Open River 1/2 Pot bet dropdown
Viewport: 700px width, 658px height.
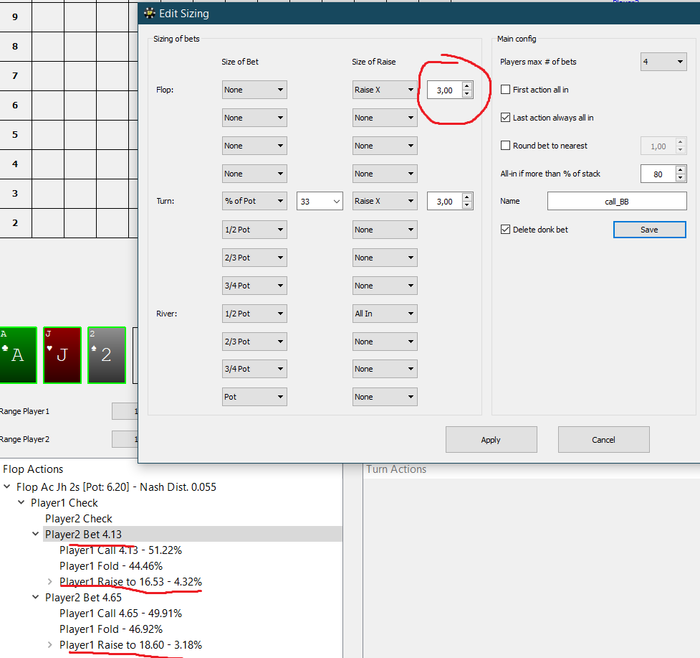coord(254,313)
